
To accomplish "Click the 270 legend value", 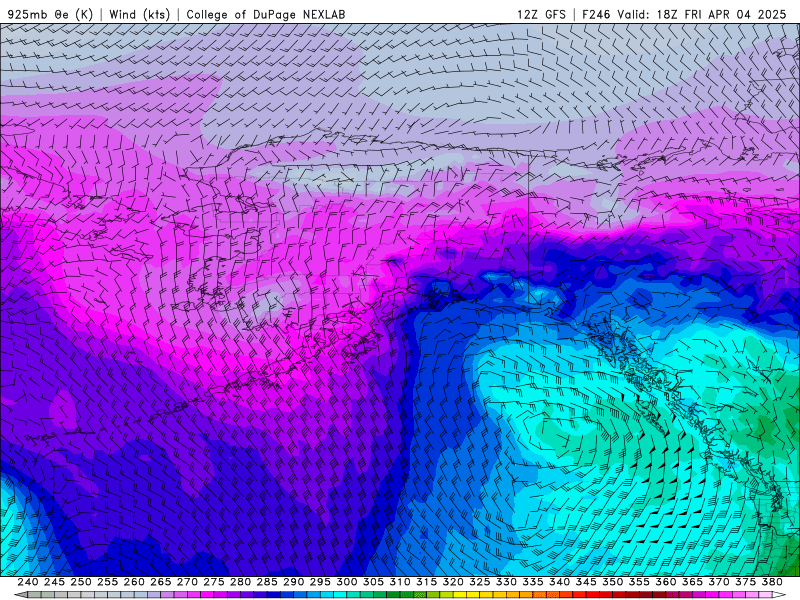I will pos(187,582).
